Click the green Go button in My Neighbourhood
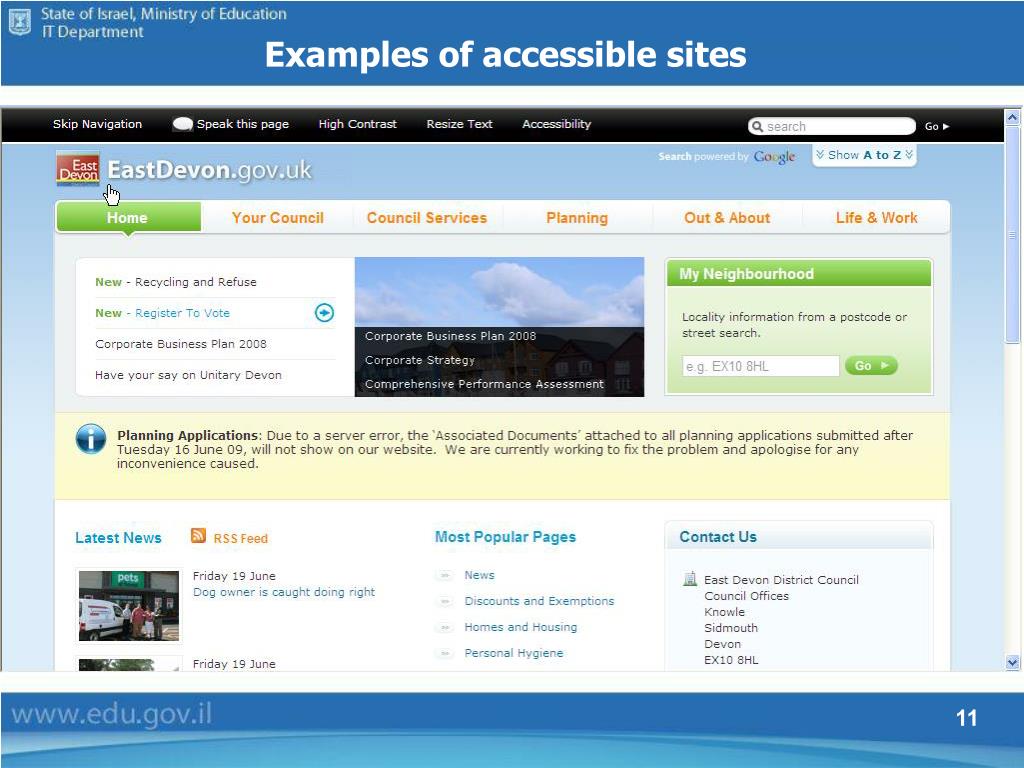The width and height of the screenshot is (1024, 768). point(871,366)
